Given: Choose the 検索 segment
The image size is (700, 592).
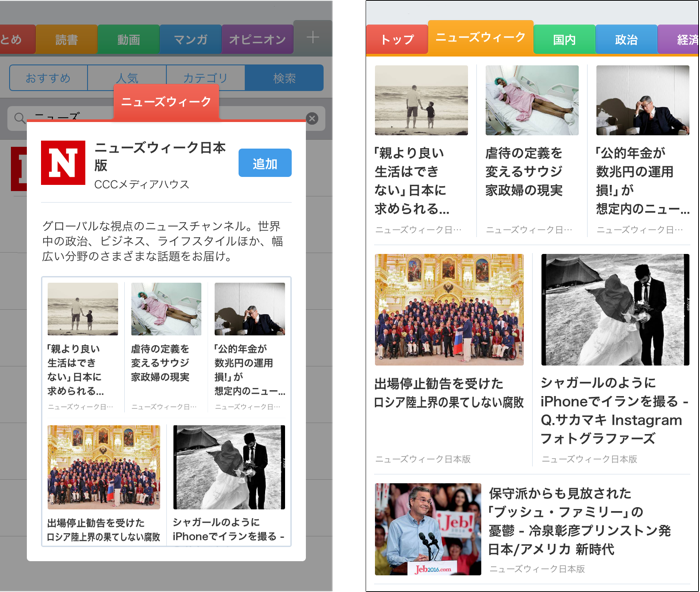Looking at the screenshot, I should click(x=284, y=78).
